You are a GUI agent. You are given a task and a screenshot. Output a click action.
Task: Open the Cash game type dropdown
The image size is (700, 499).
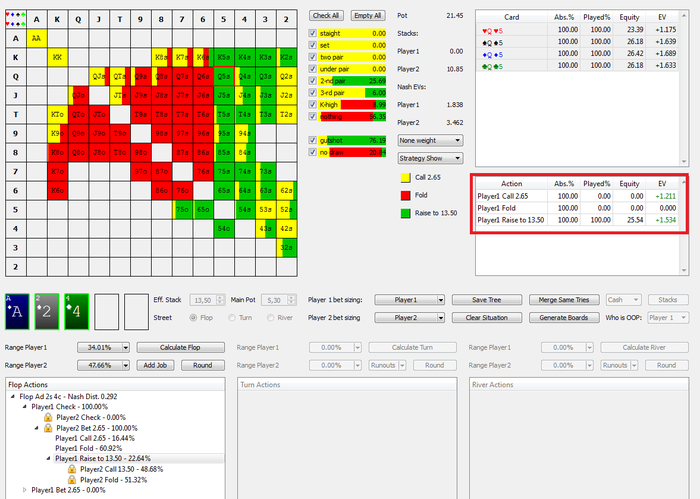(624, 299)
